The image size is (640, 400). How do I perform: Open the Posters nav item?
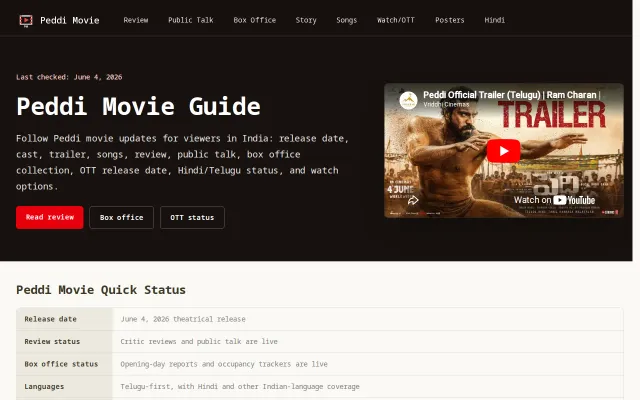pos(449,20)
